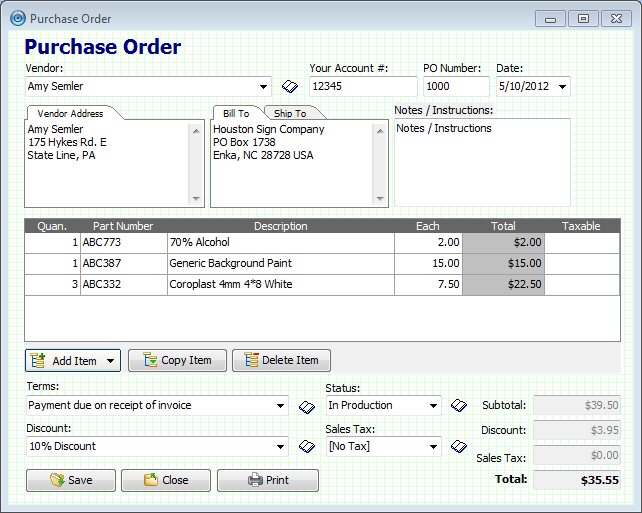Open the Add Item dropdown arrow
This screenshot has height=513, width=642.
click(x=110, y=361)
